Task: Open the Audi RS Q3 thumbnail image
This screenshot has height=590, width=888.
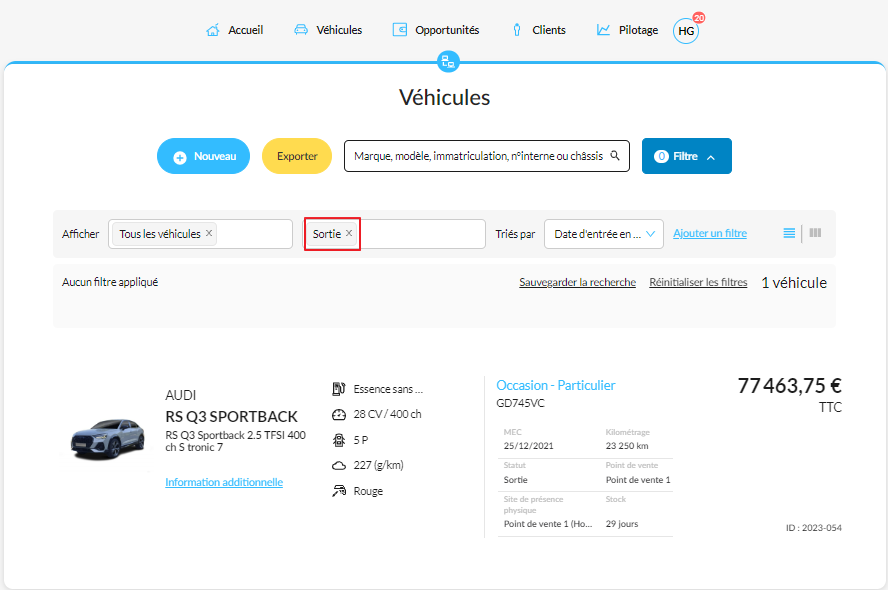Action: pyautogui.click(x=108, y=439)
